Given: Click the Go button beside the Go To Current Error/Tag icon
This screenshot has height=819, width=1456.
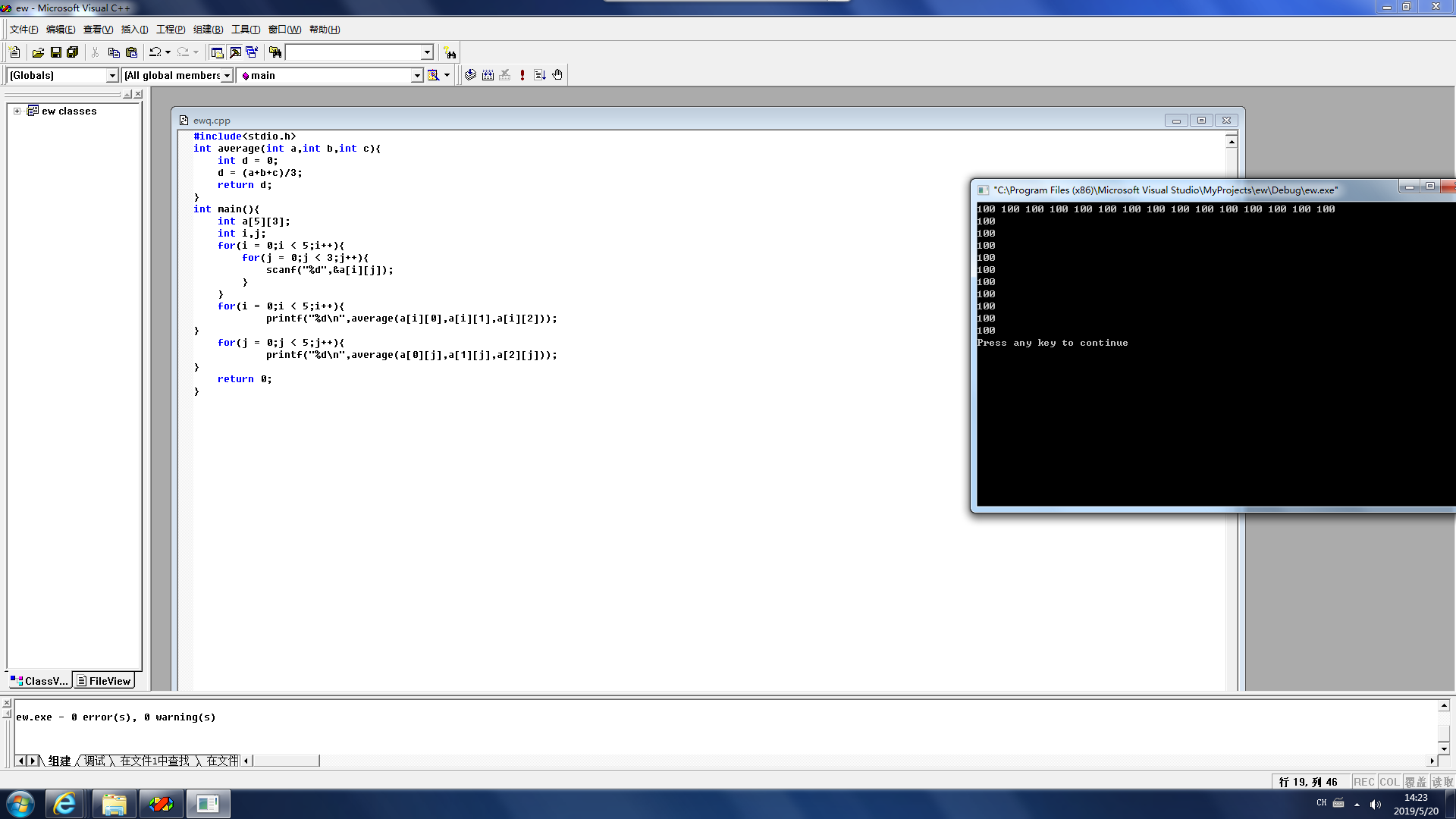Looking at the screenshot, I should click(x=540, y=75).
